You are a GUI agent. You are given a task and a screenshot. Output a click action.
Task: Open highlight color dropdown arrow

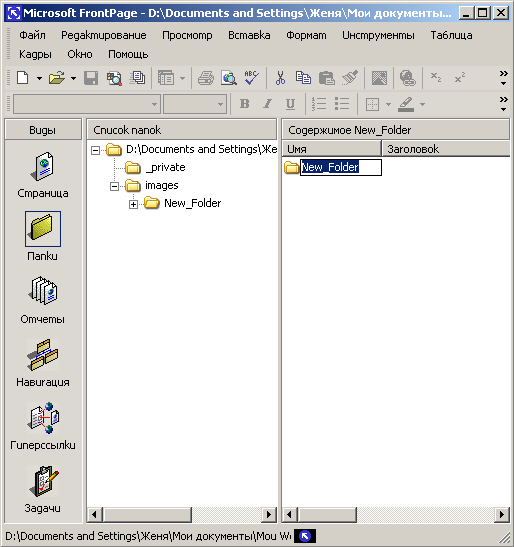422,104
